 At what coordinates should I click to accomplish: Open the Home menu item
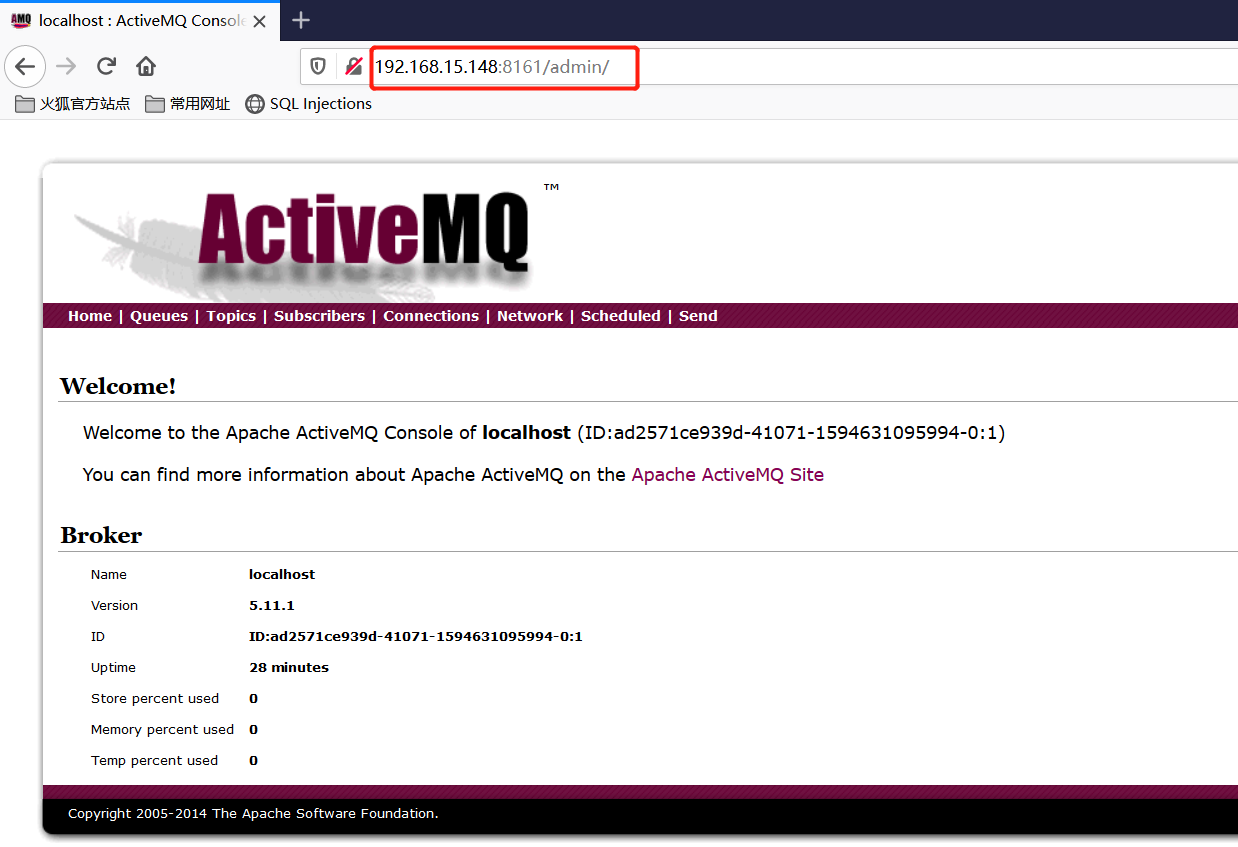[x=90, y=316]
